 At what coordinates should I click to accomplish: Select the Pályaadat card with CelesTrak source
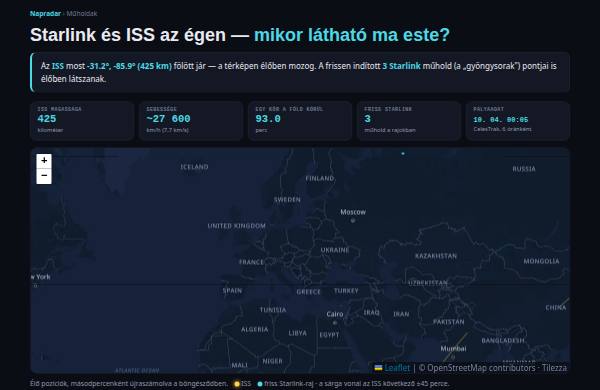(518, 121)
